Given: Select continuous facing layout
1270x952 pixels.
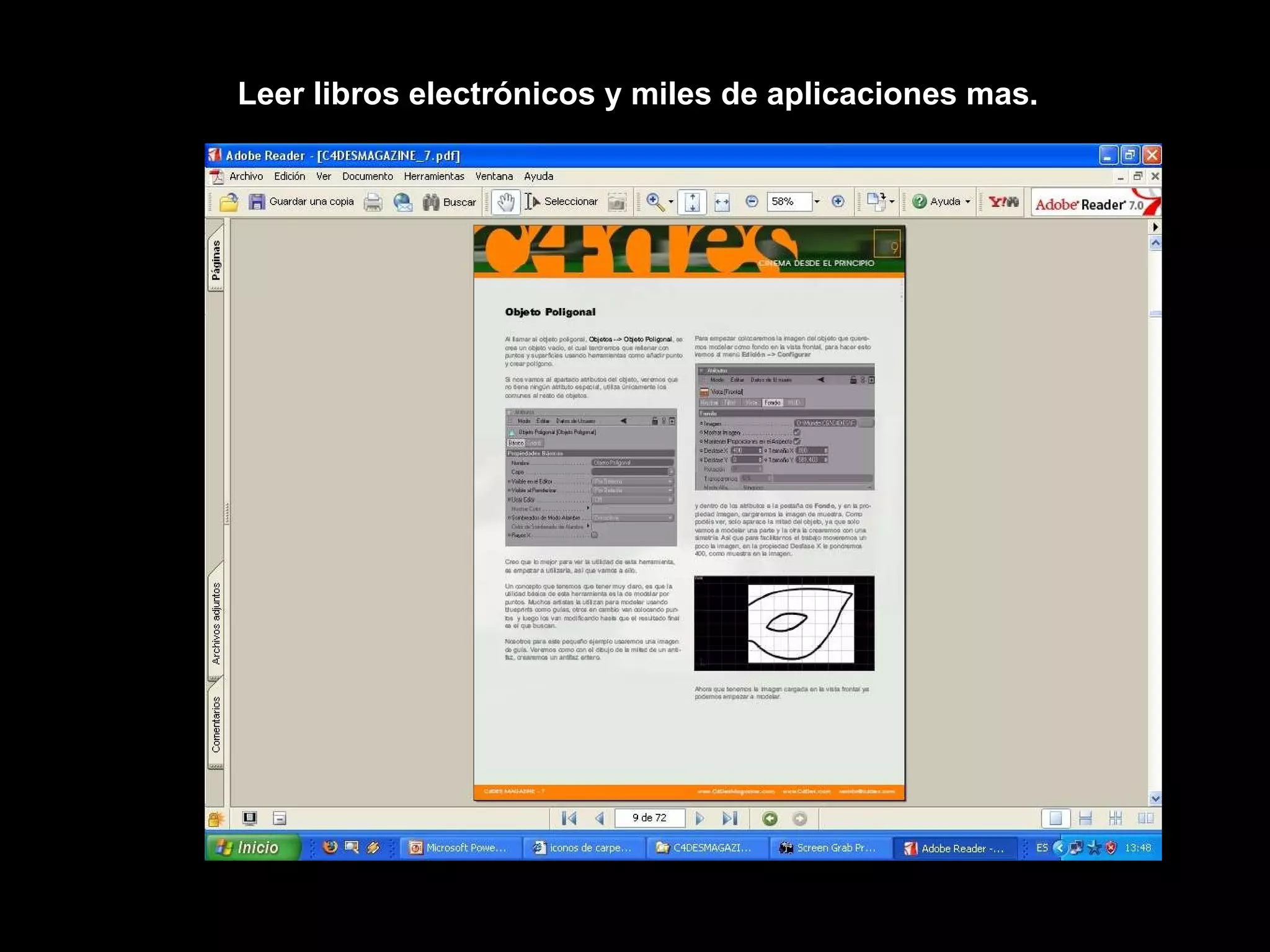Looking at the screenshot, I should [1115, 819].
